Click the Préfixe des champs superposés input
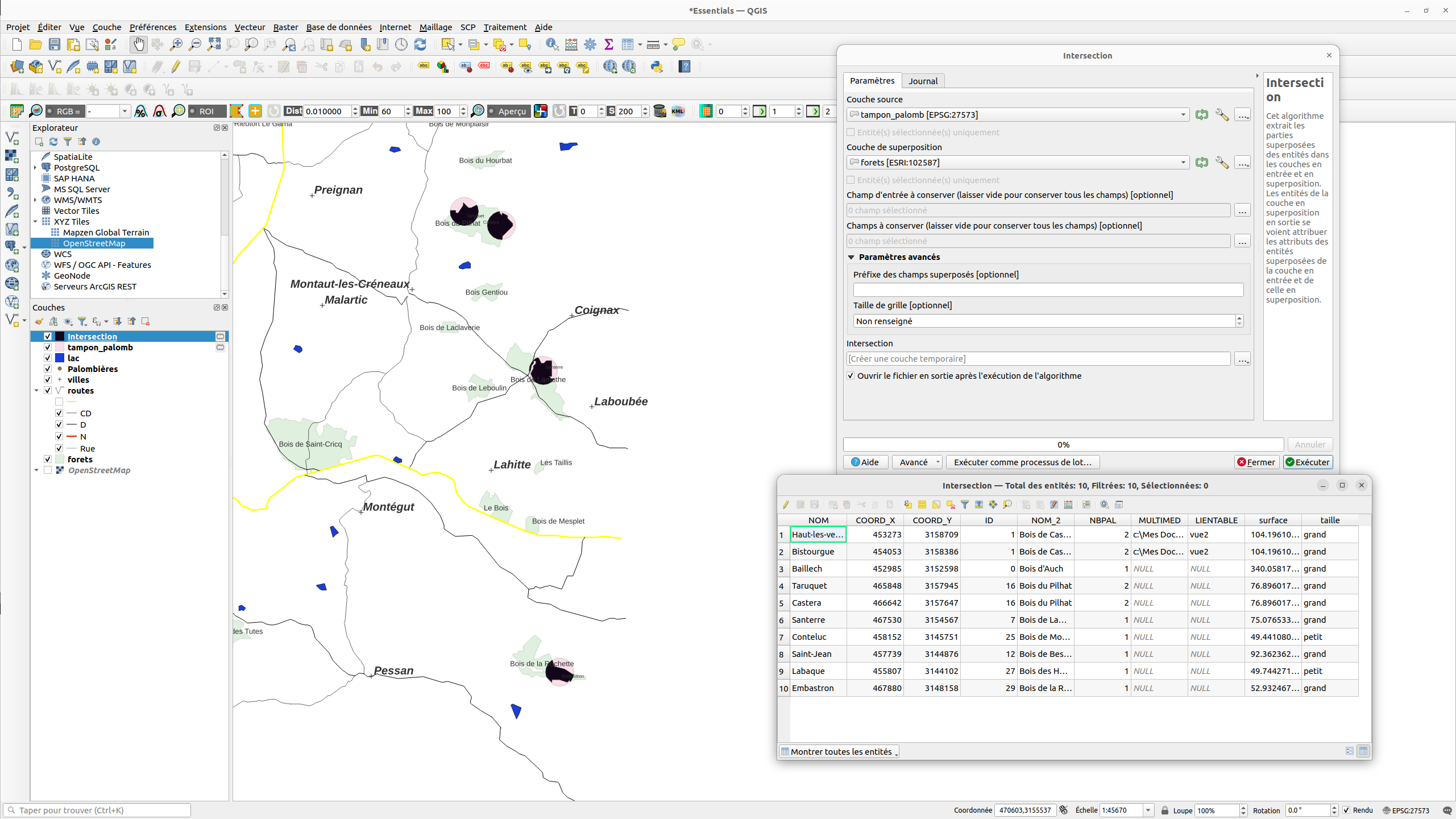The width and height of the screenshot is (1456, 819). click(x=1048, y=290)
